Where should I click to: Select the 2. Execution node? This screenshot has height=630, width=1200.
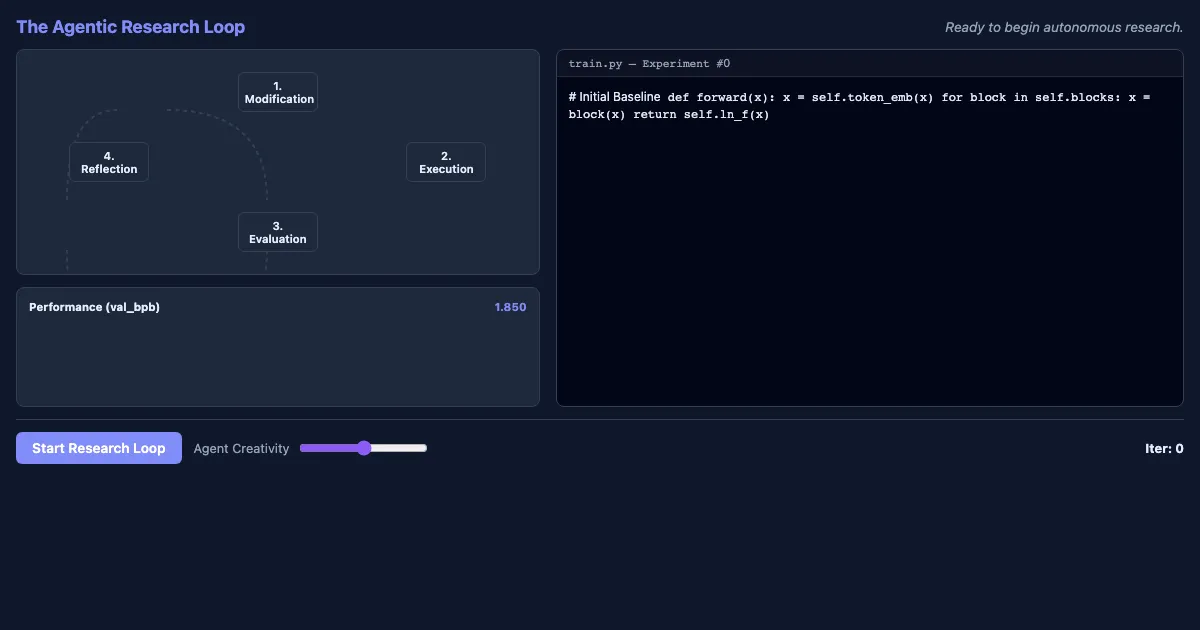(x=446, y=162)
